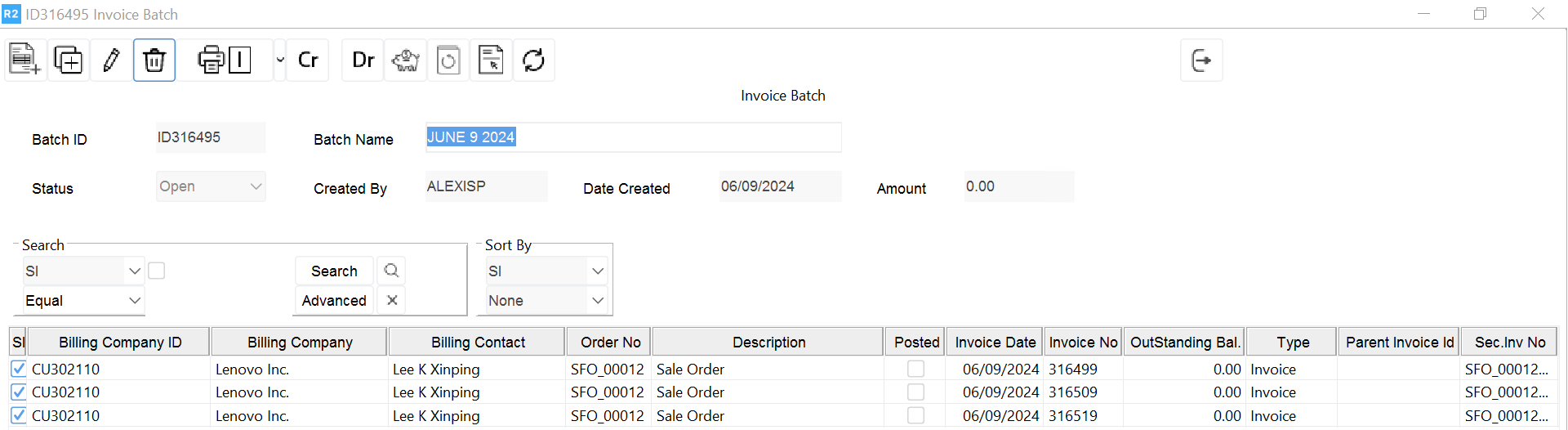Click the Batch Name text field
This screenshot has width=1568, height=430.
(x=633, y=137)
